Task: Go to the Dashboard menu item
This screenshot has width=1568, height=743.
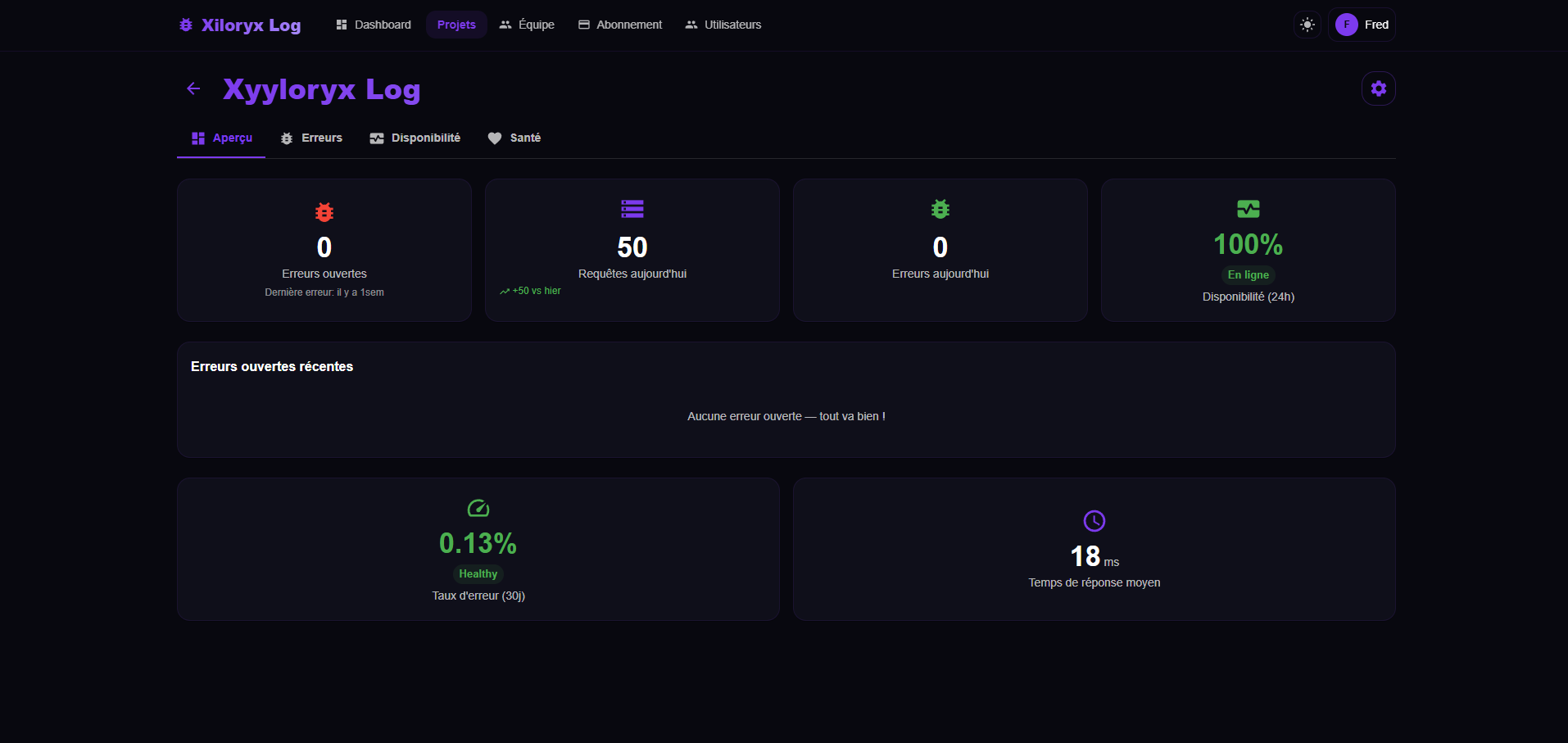Action: point(373,25)
